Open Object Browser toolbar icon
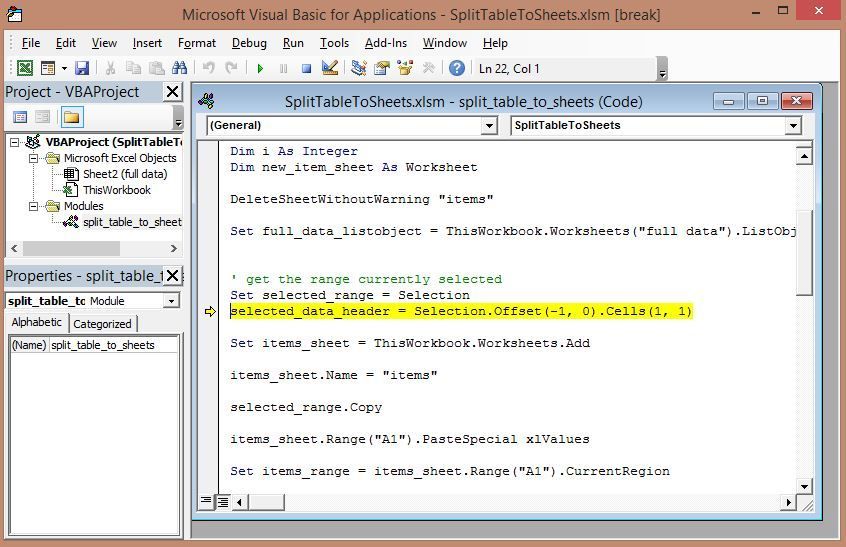The width and height of the screenshot is (846, 547). pyautogui.click(x=405, y=69)
